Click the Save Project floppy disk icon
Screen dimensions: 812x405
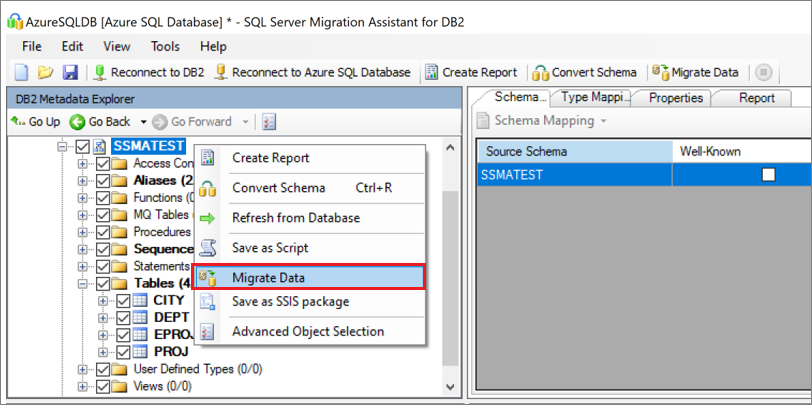70,72
